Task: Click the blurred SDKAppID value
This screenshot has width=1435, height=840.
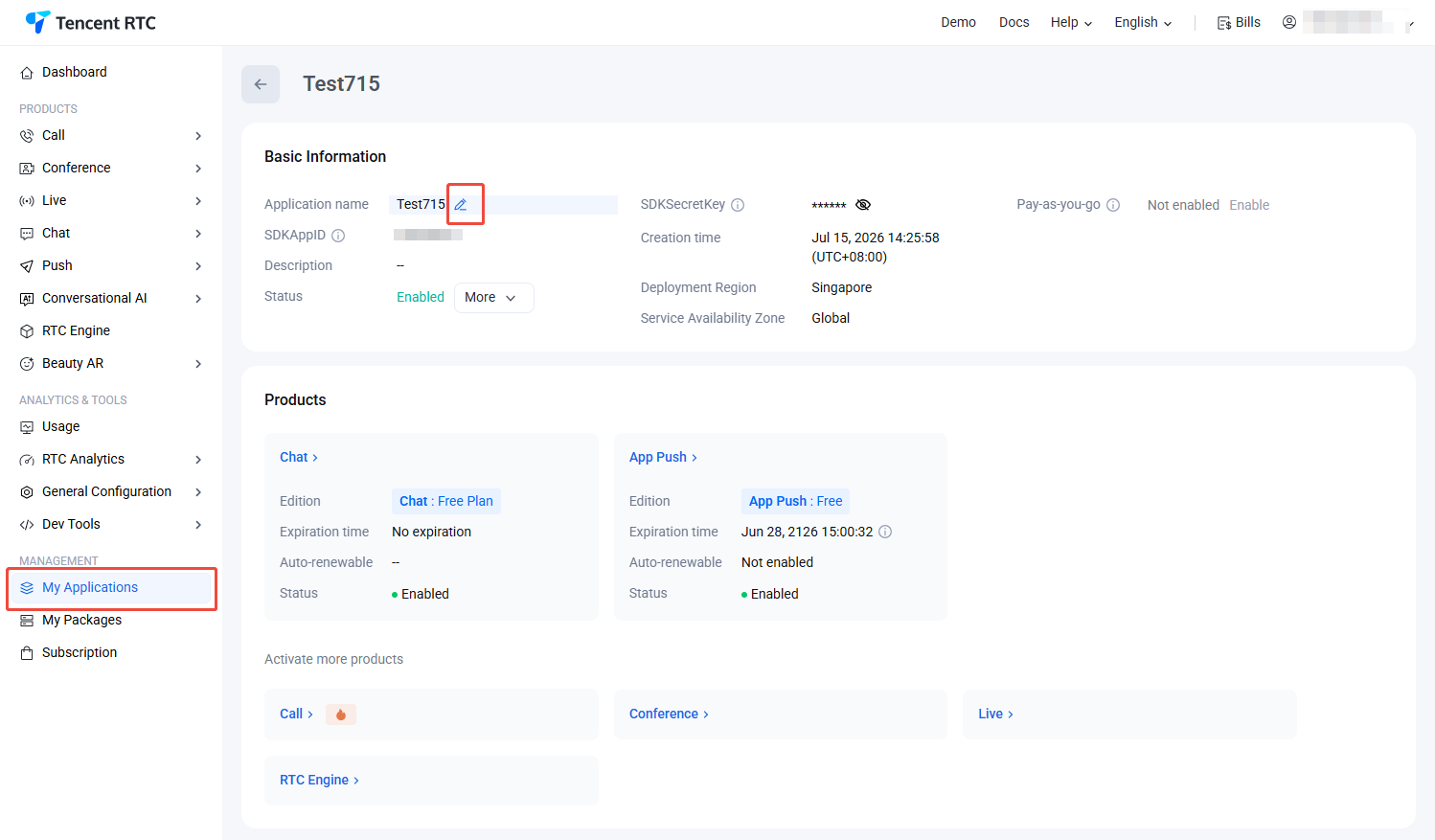Action: tap(428, 235)
